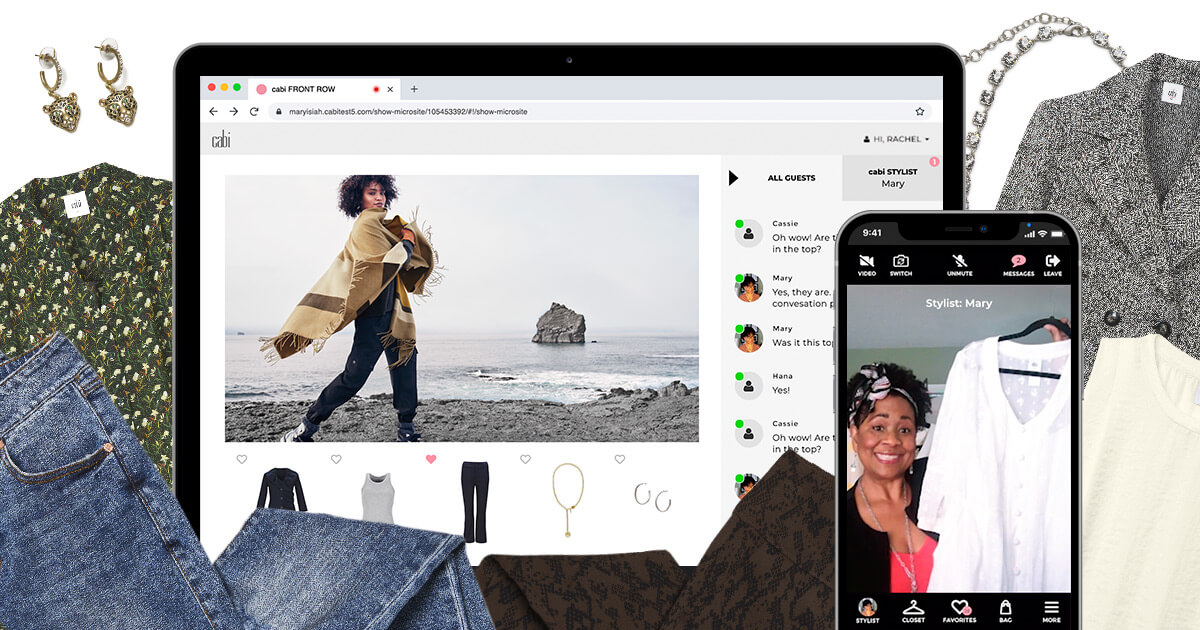Viewport: 1200px width, 630px height.
Task: Go back in browser
Action: tap(213, 112)
